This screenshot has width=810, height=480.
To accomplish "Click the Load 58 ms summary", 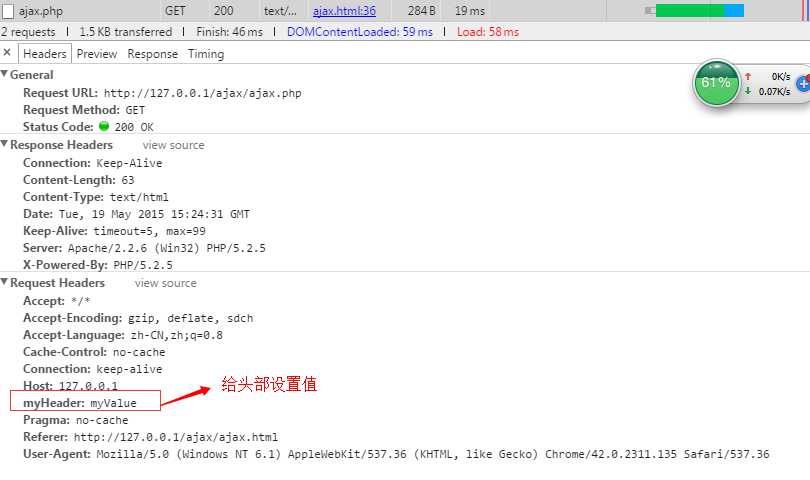I will coord(488,32).
